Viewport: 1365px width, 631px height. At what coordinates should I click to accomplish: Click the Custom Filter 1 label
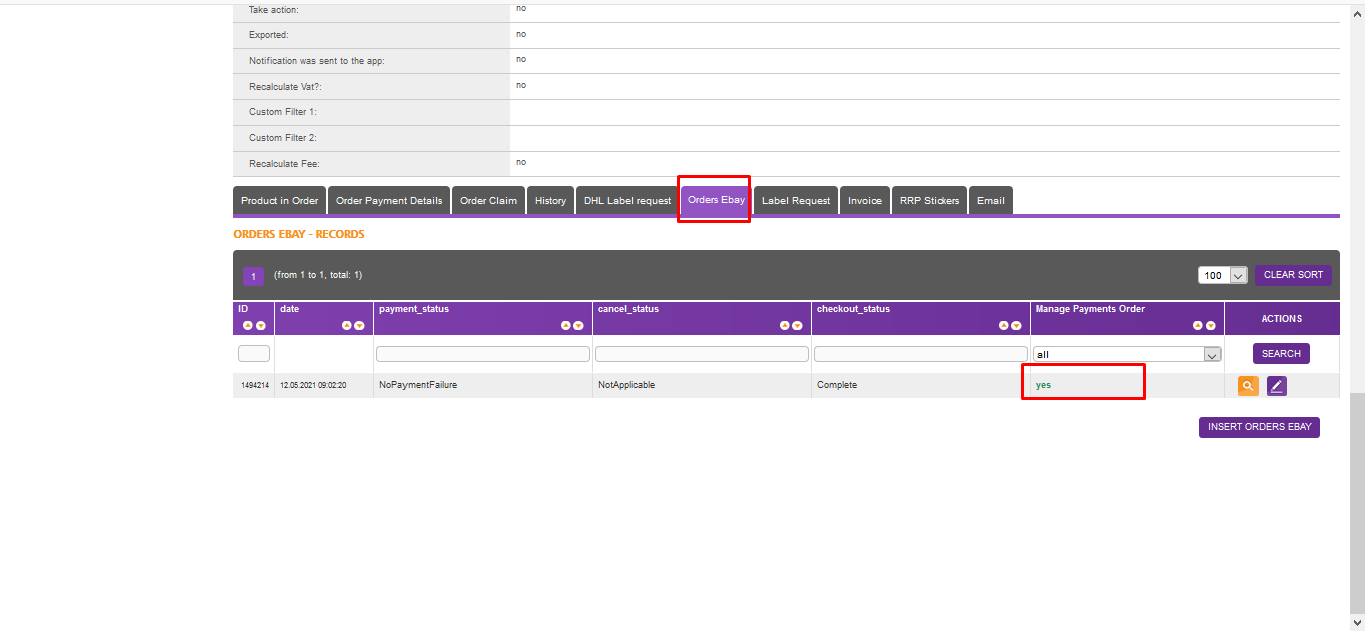(283, 112)
